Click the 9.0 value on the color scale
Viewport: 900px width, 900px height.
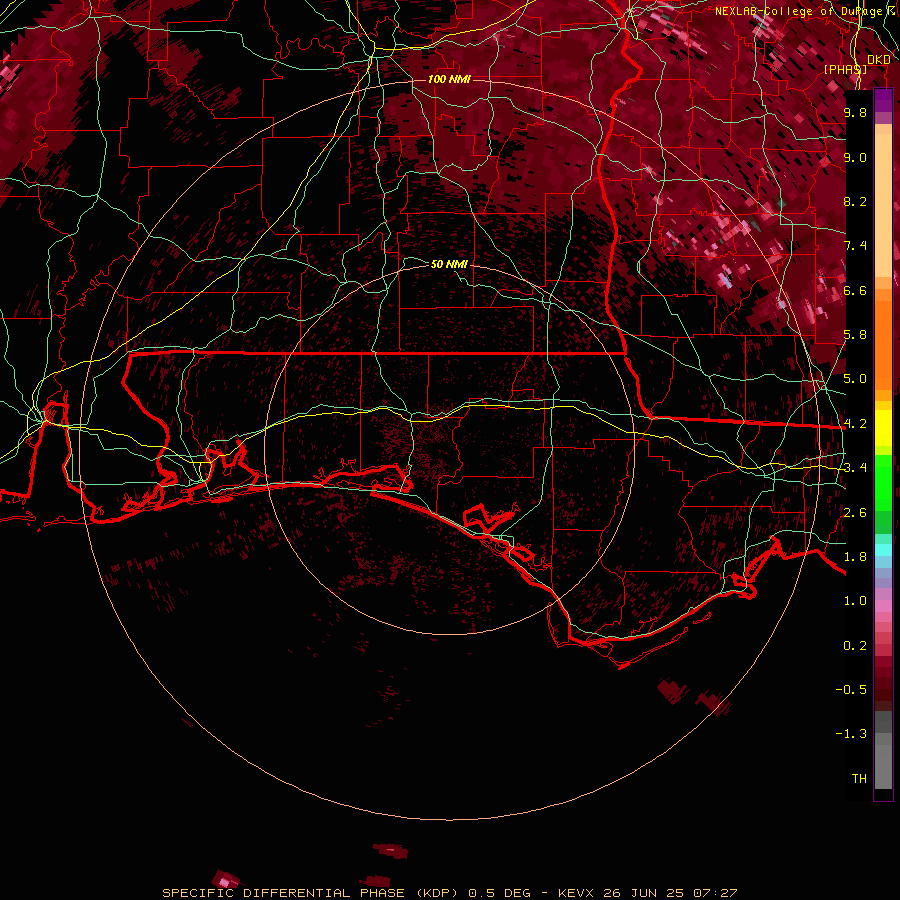point(855,157)
